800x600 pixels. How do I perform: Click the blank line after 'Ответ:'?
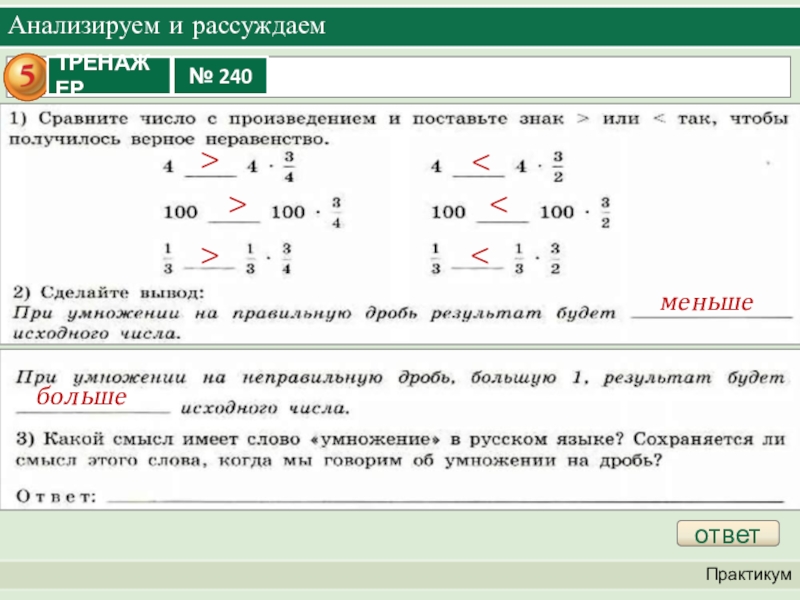click(x=440, y=496)
